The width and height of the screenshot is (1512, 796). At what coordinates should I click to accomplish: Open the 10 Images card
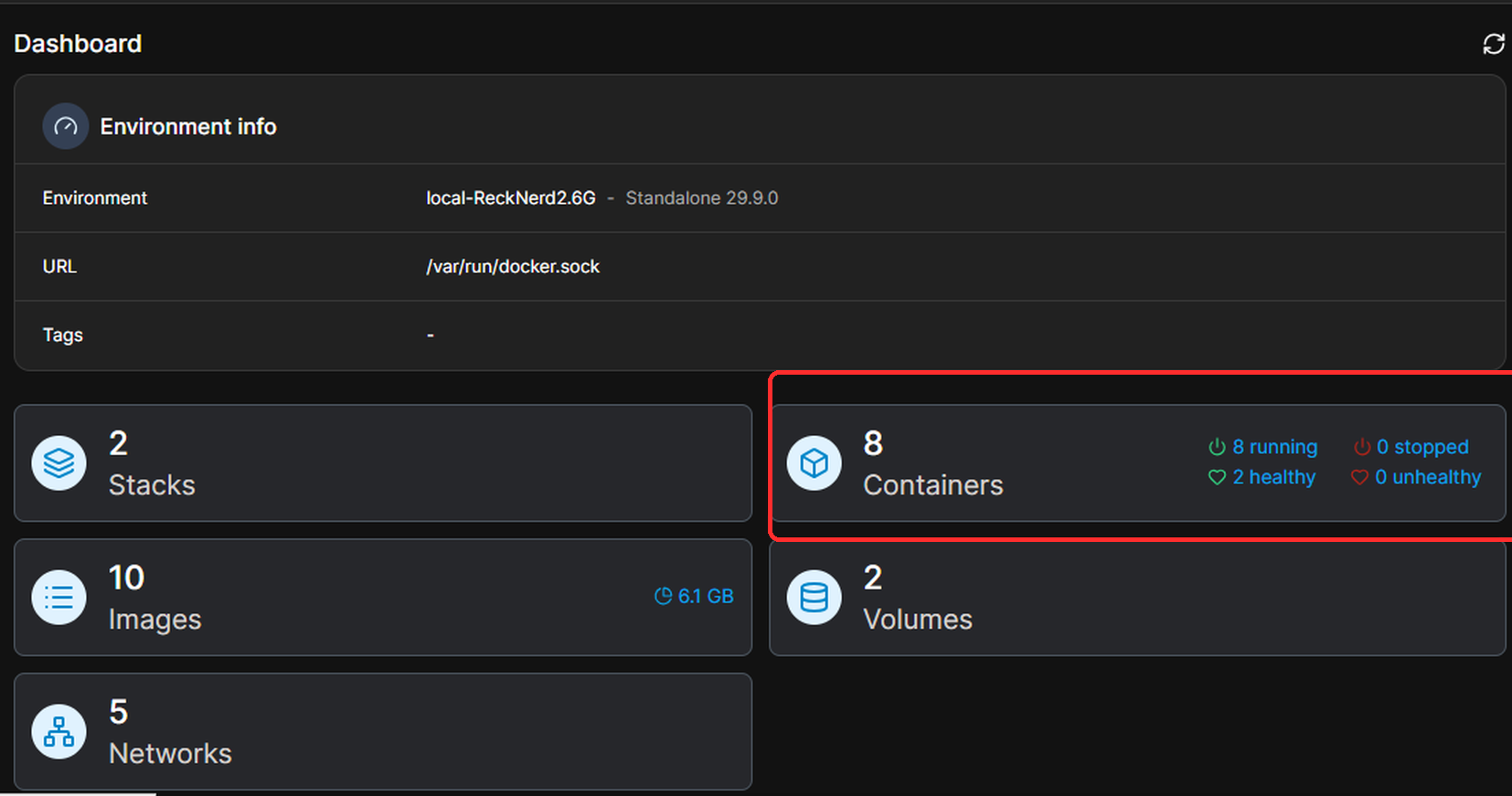pyautogui.click(x=383, y=598)
